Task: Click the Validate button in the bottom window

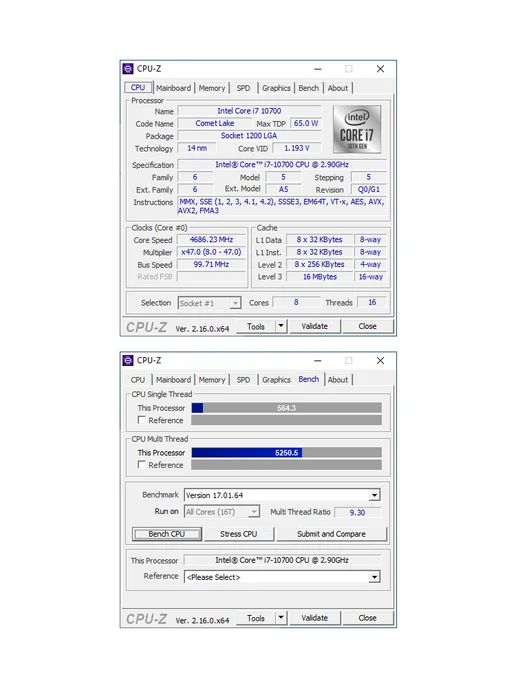Action: click(315, 618)
